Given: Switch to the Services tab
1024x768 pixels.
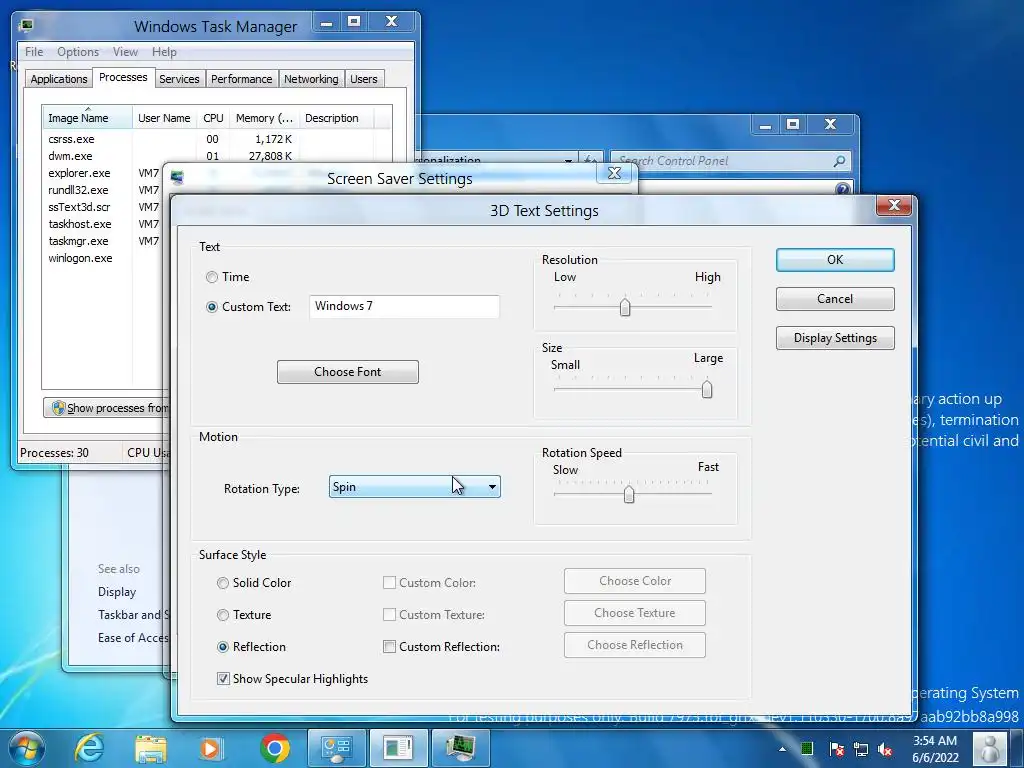Looking at the screenshot, I should (x=179, y=79).
